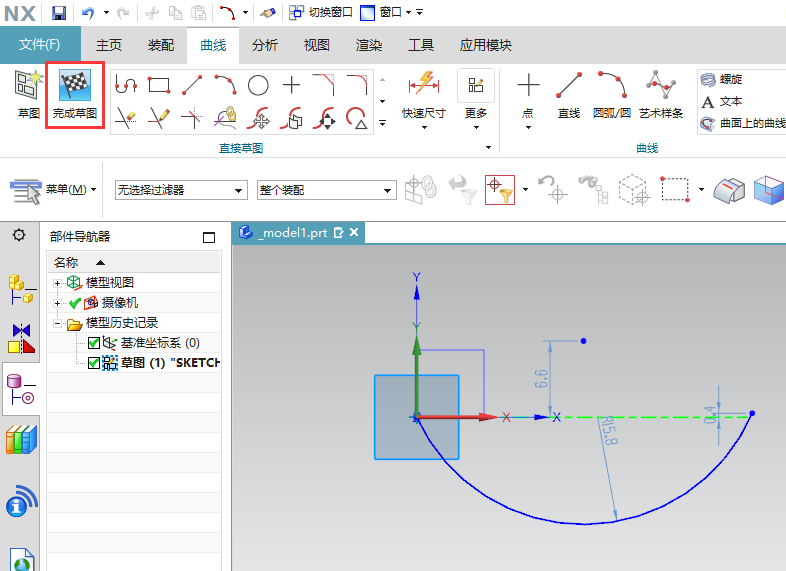This screenshot has width=786, height=571.
Task: Expand the Model Views (模型视图) tree node
Action: [x=58, y=283]
